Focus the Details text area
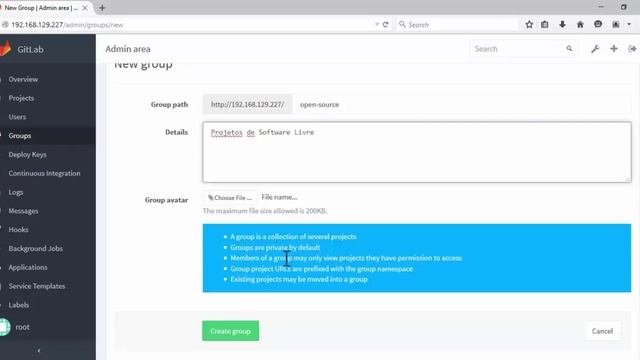Screen dimensions: 640x360 (x=417, y=152)
